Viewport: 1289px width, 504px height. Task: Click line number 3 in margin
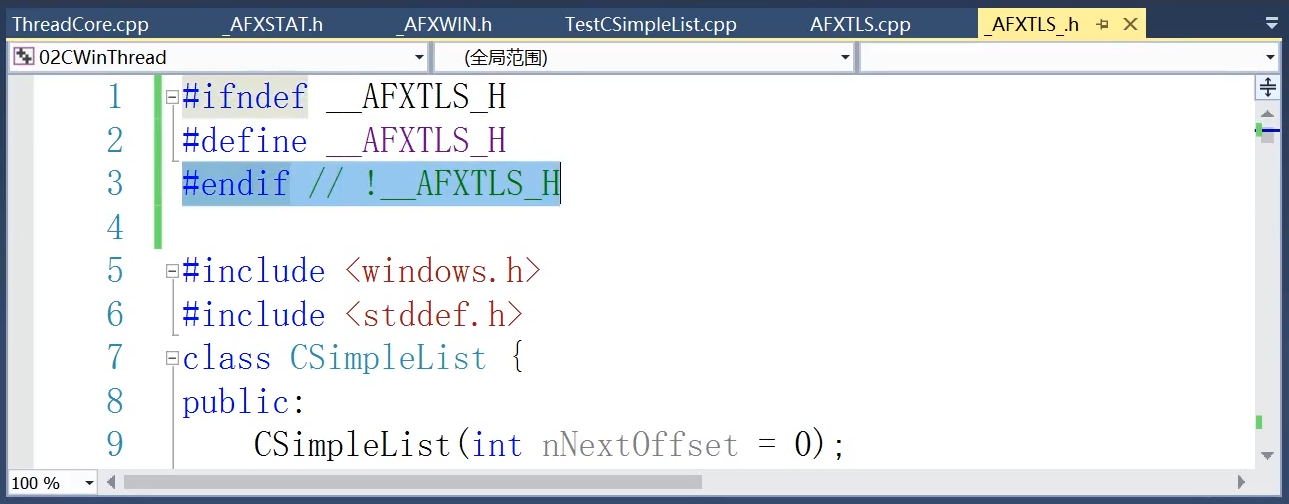coord(114,184)
